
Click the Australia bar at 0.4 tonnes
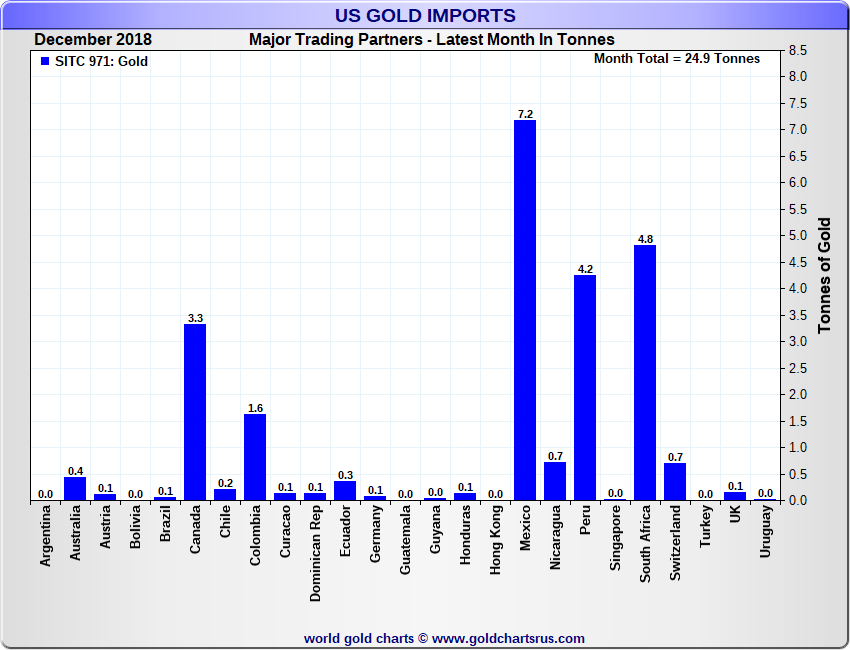(x=75, y=489)
